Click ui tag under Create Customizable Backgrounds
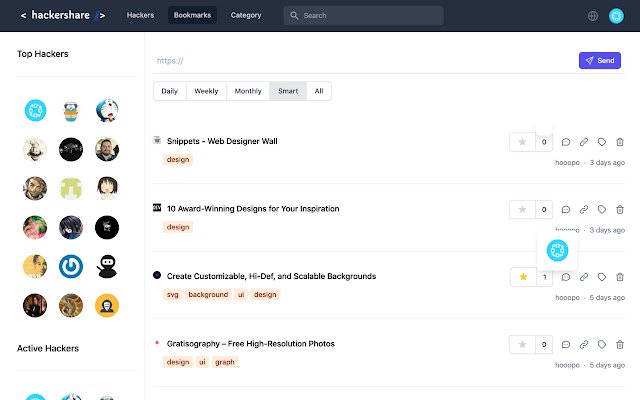 coord(241,295)
